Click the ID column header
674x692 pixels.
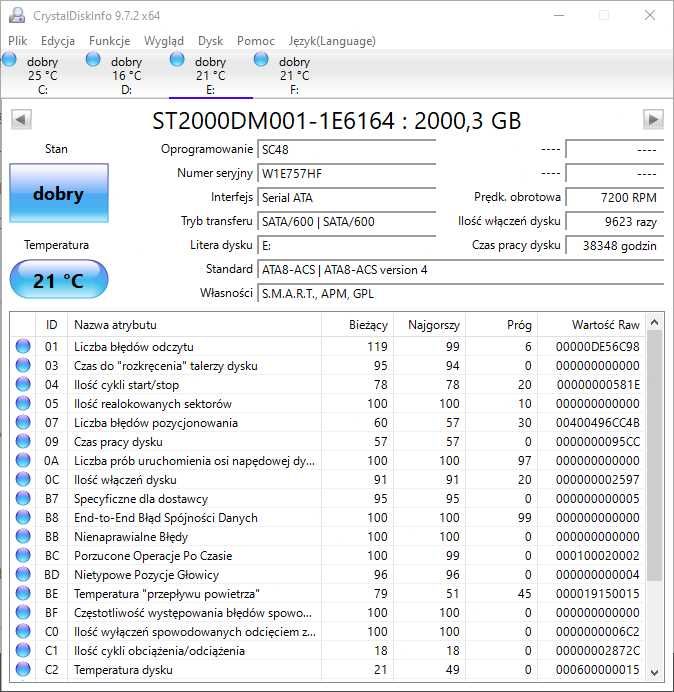tap(51, 325)
